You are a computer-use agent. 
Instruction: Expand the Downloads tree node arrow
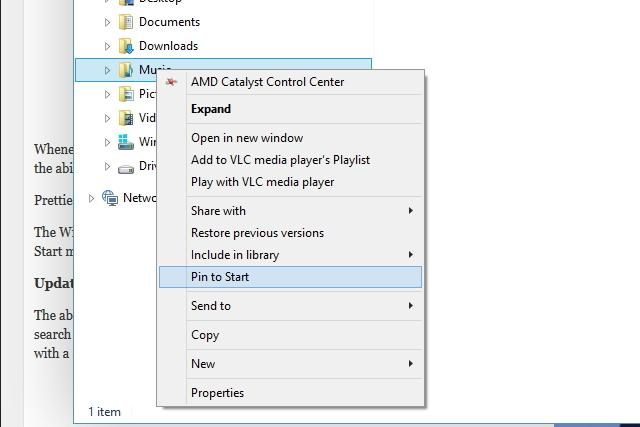pyautogui.click(x=107, y=46)
